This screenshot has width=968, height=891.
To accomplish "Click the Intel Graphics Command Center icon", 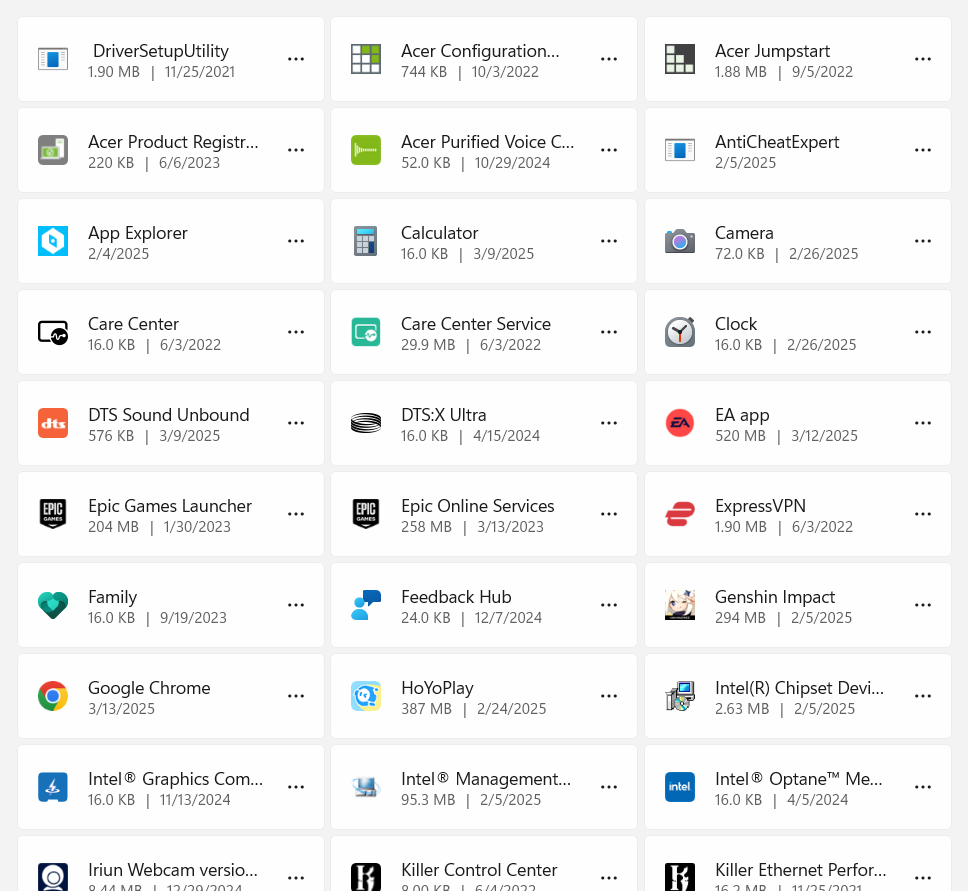I will (x=53, y=787).
